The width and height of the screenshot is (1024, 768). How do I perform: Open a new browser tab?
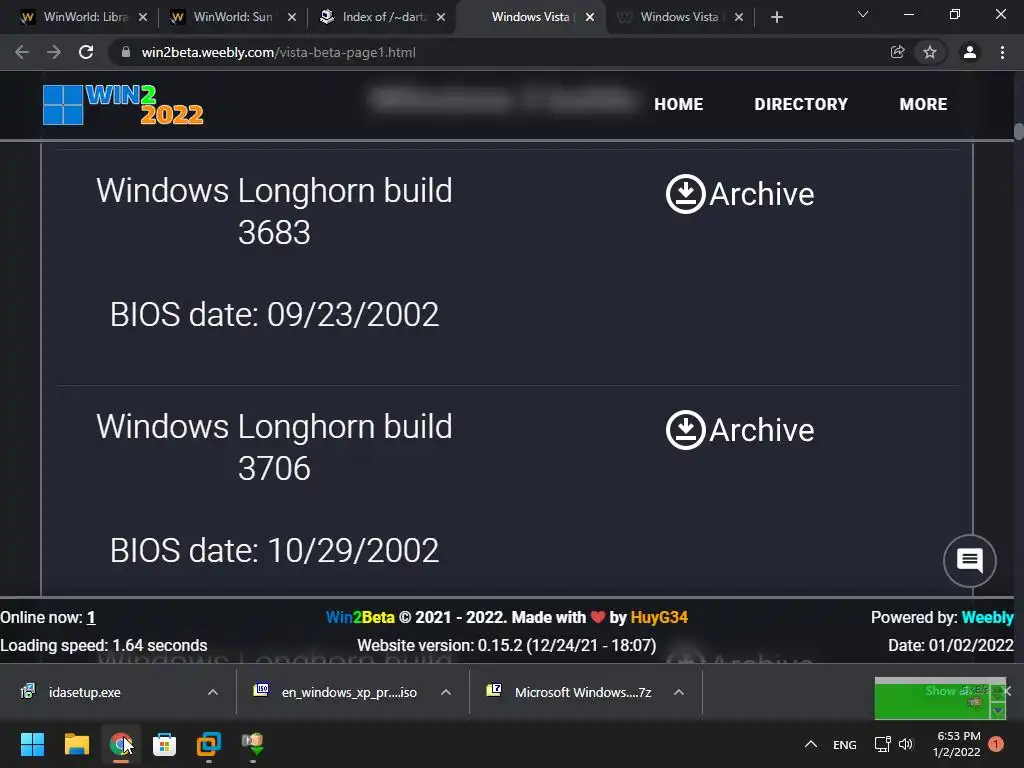776,17
